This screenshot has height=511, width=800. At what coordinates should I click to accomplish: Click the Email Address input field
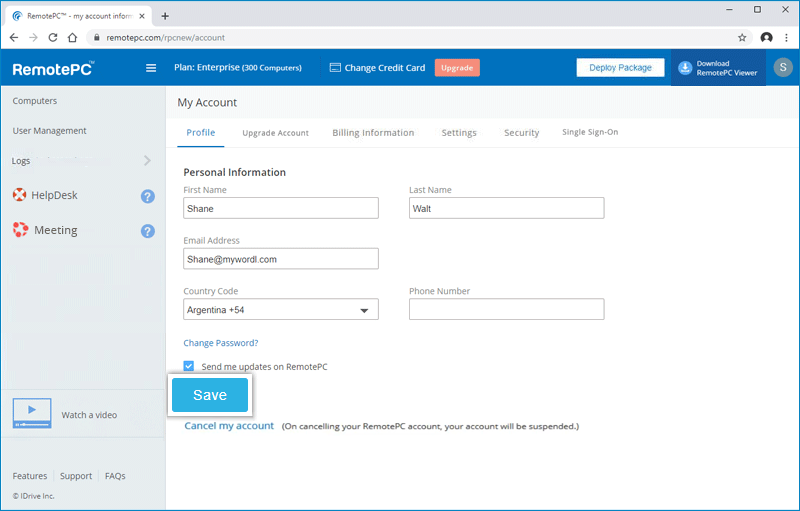(281, 259)
